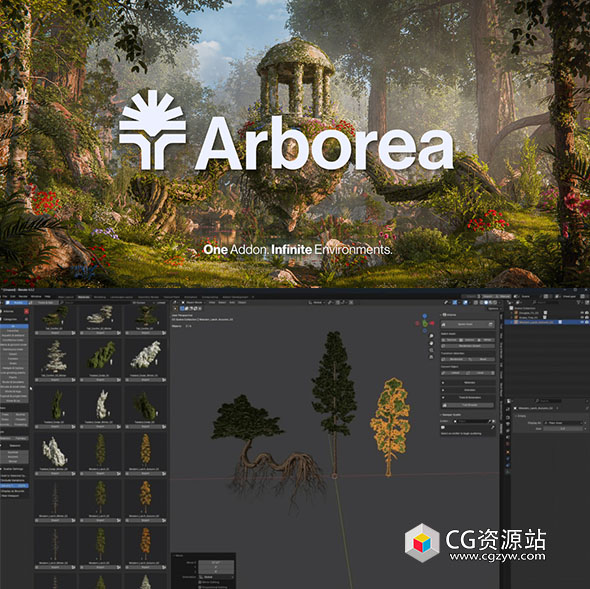
Task: Open the Object Mode dropdown in viewport
Action: [x=193, y=302]
